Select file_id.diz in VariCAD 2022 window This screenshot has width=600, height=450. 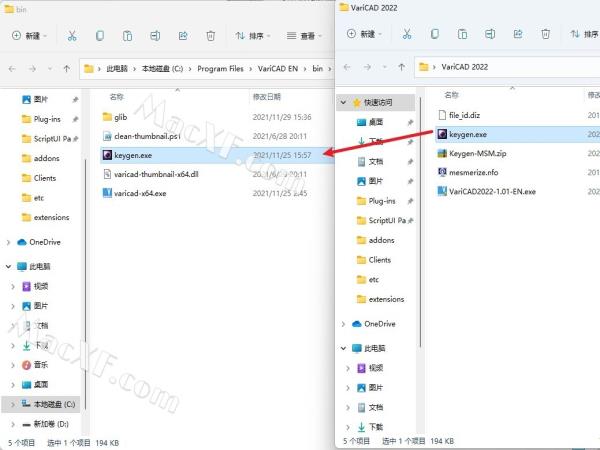coord(517,115)
